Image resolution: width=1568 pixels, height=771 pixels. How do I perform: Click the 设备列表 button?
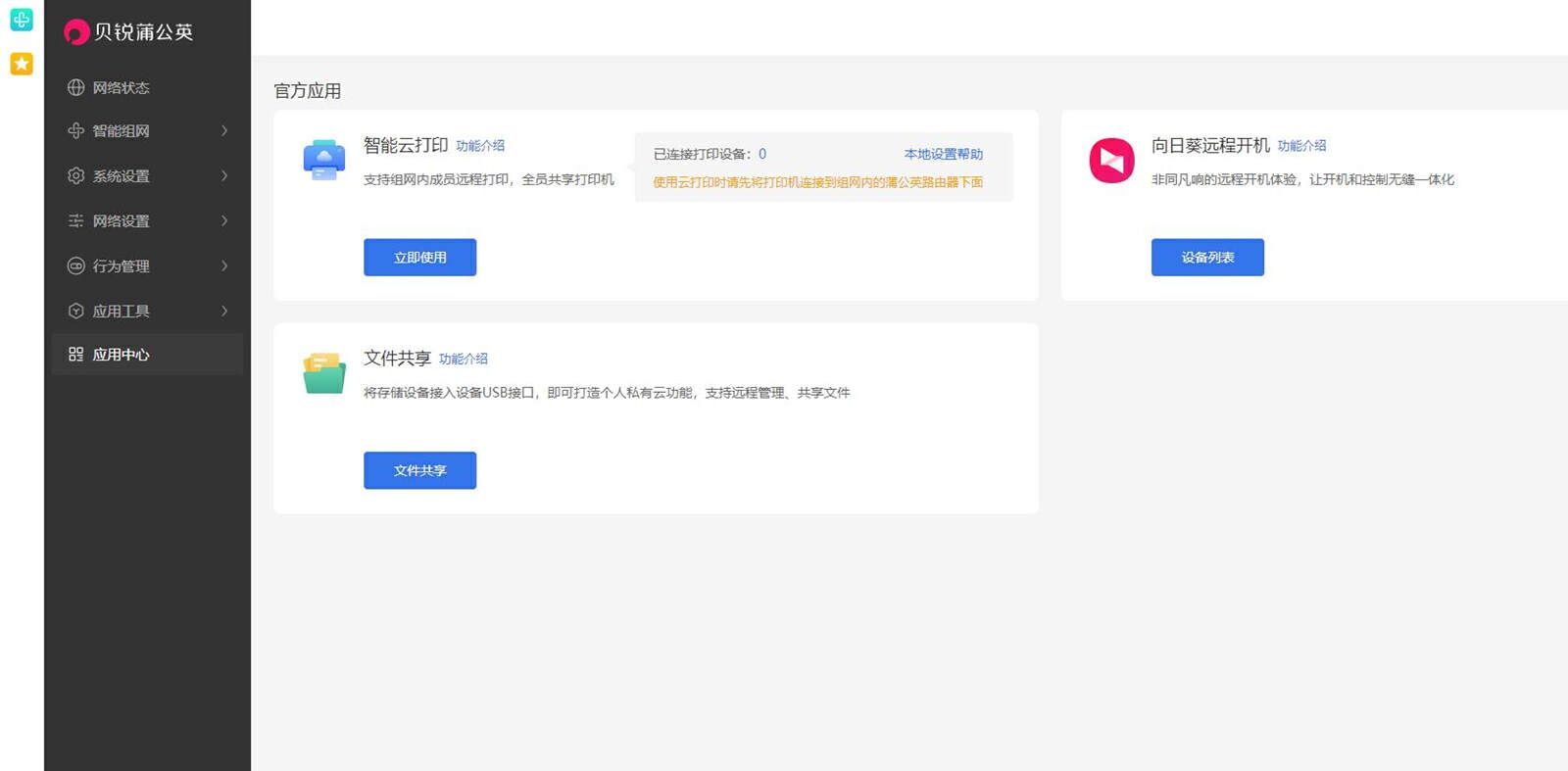[x=1207, y=257]
